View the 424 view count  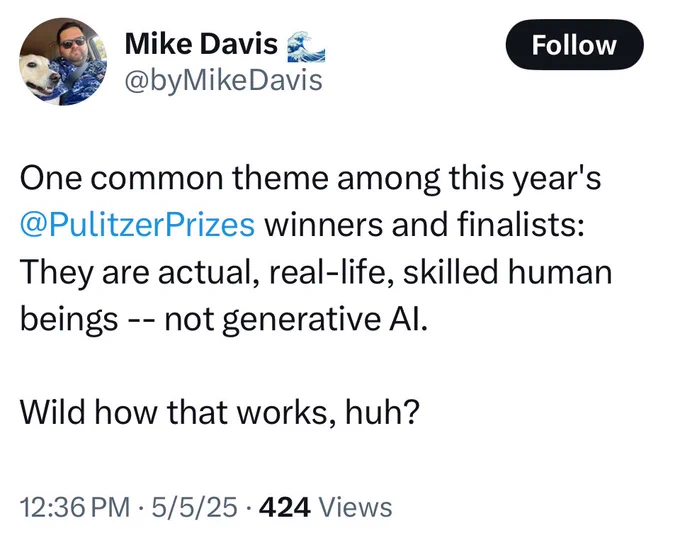pos(284,507)
